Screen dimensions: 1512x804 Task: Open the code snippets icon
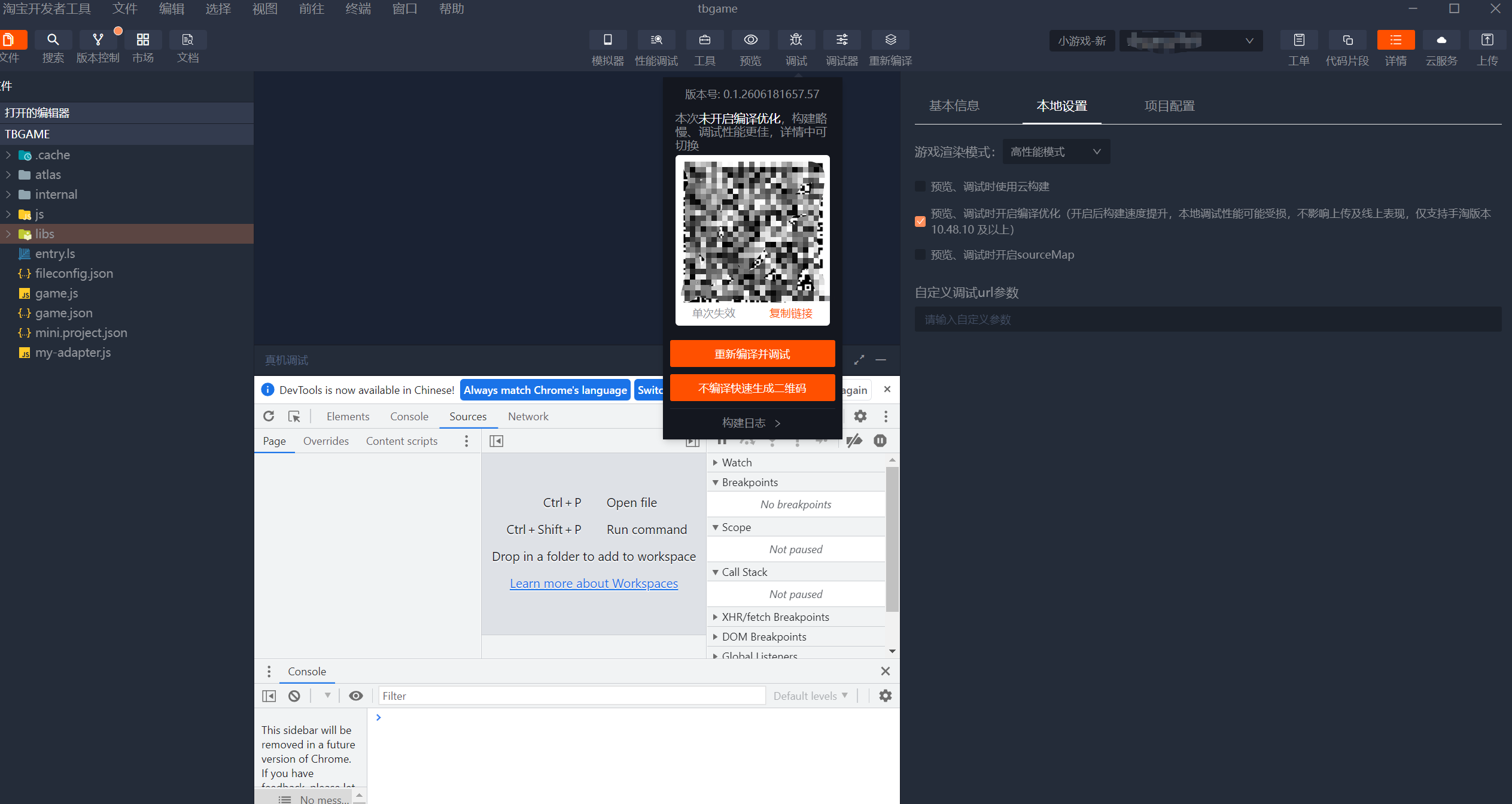1347,40
